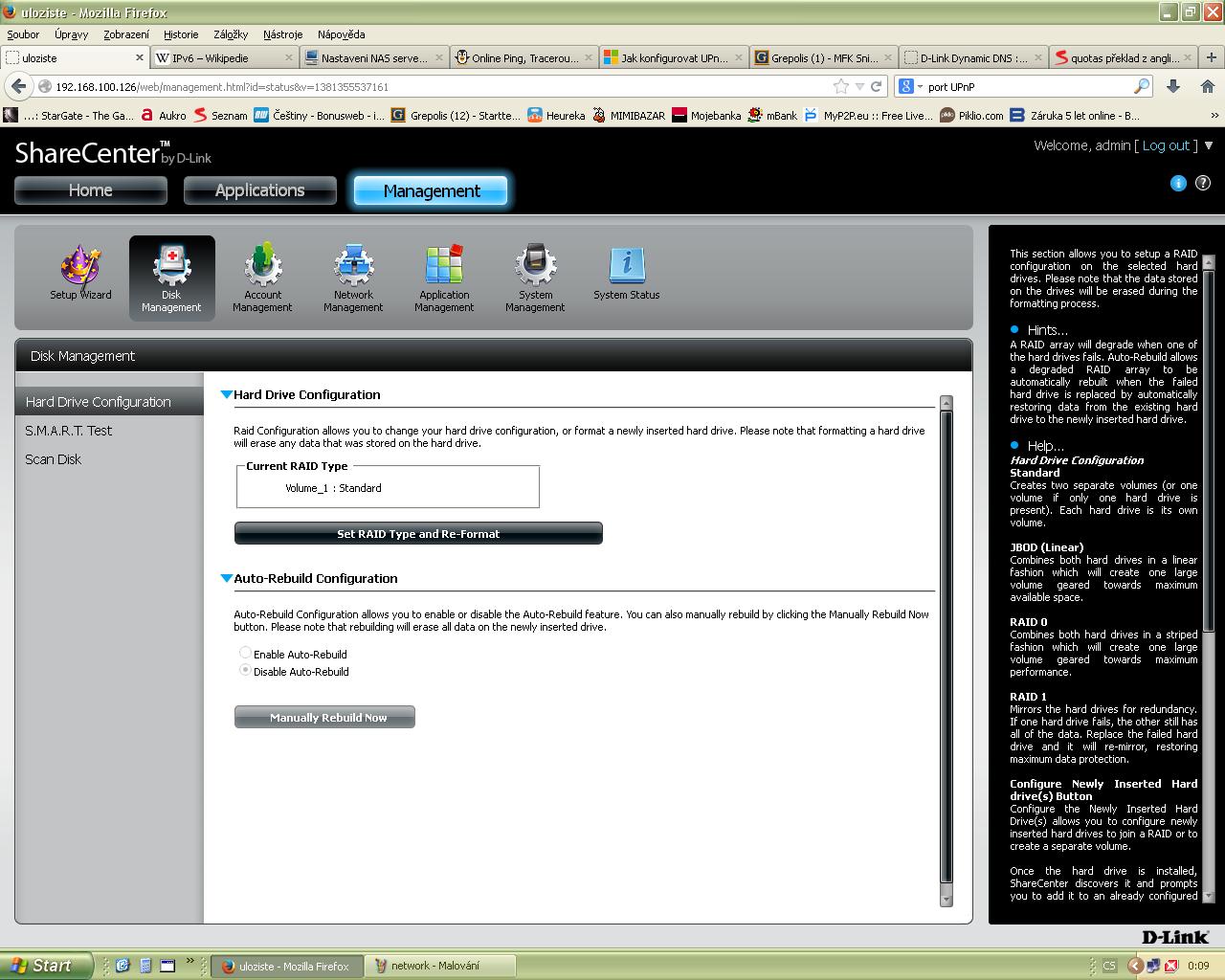
Task: Expand the quick launch overflow chevron
Action: point(190,962)
